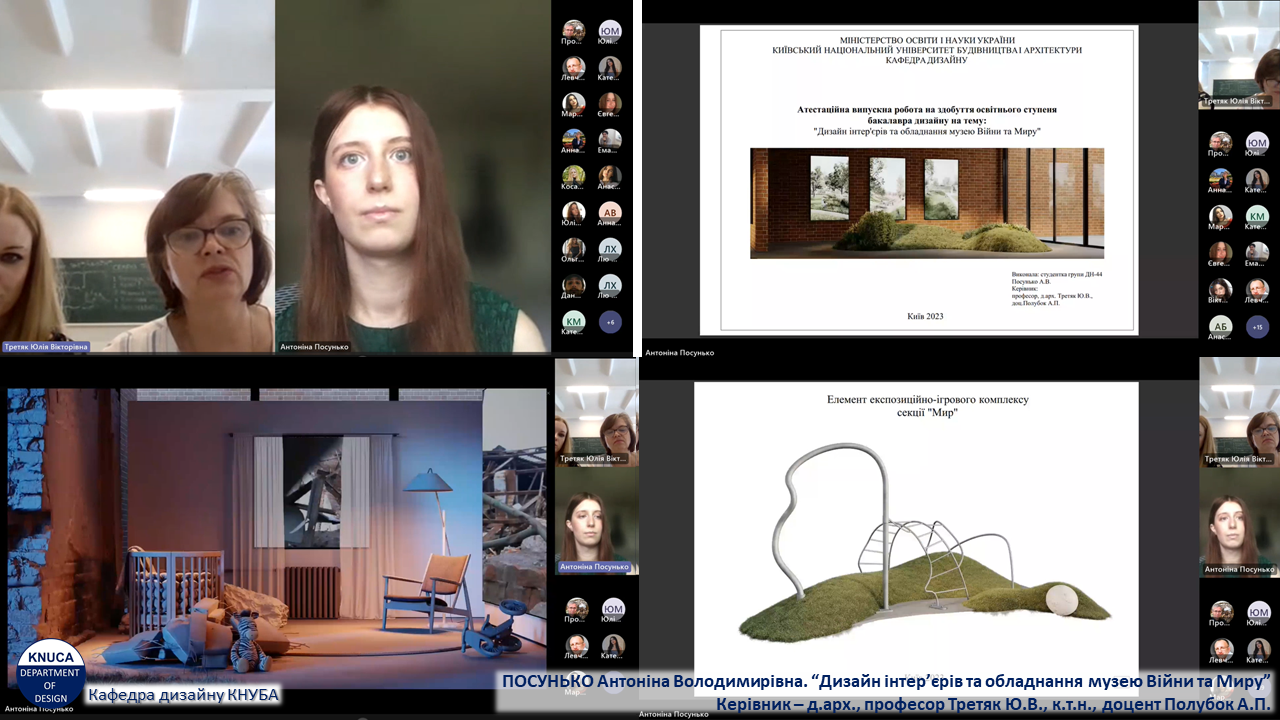The image size is (1280, 720).
Task: Click the КМ avatar in the large webcam panel
Action: (x=573, y=322)
